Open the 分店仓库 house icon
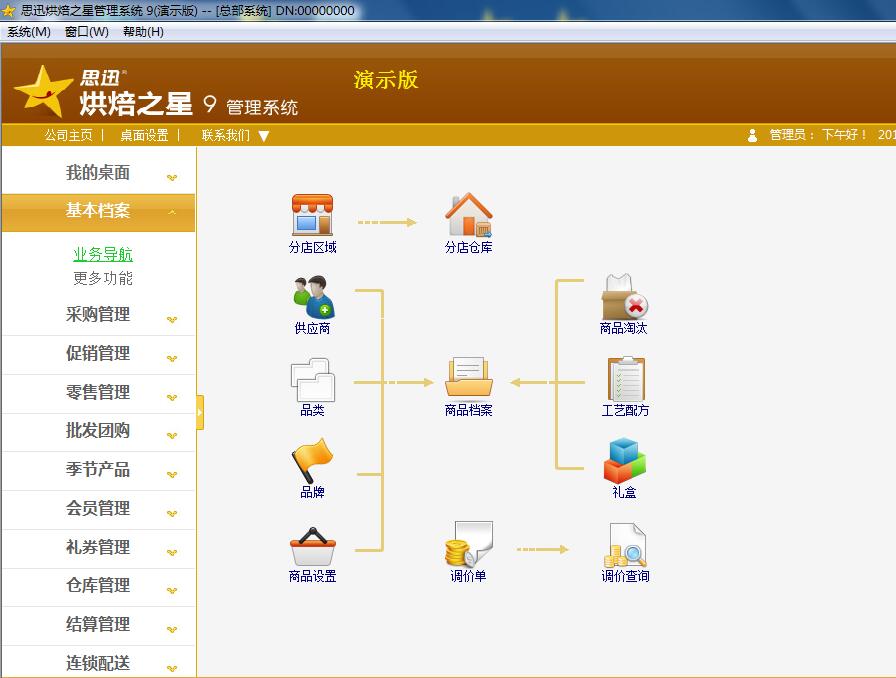The image size is (896, 678). [469, 215]
